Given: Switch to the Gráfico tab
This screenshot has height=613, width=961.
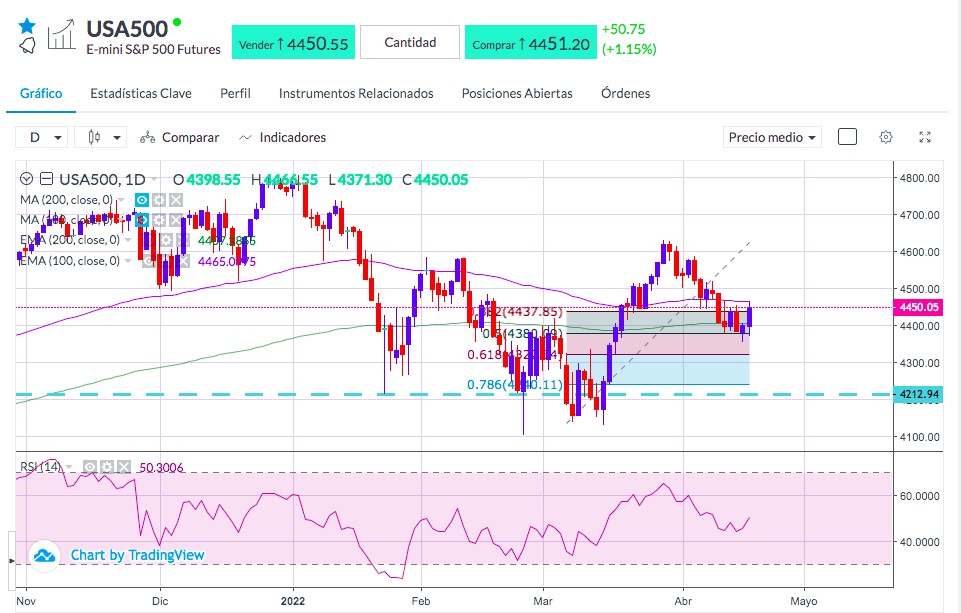Looking at the screenshot, I should 41,93.
